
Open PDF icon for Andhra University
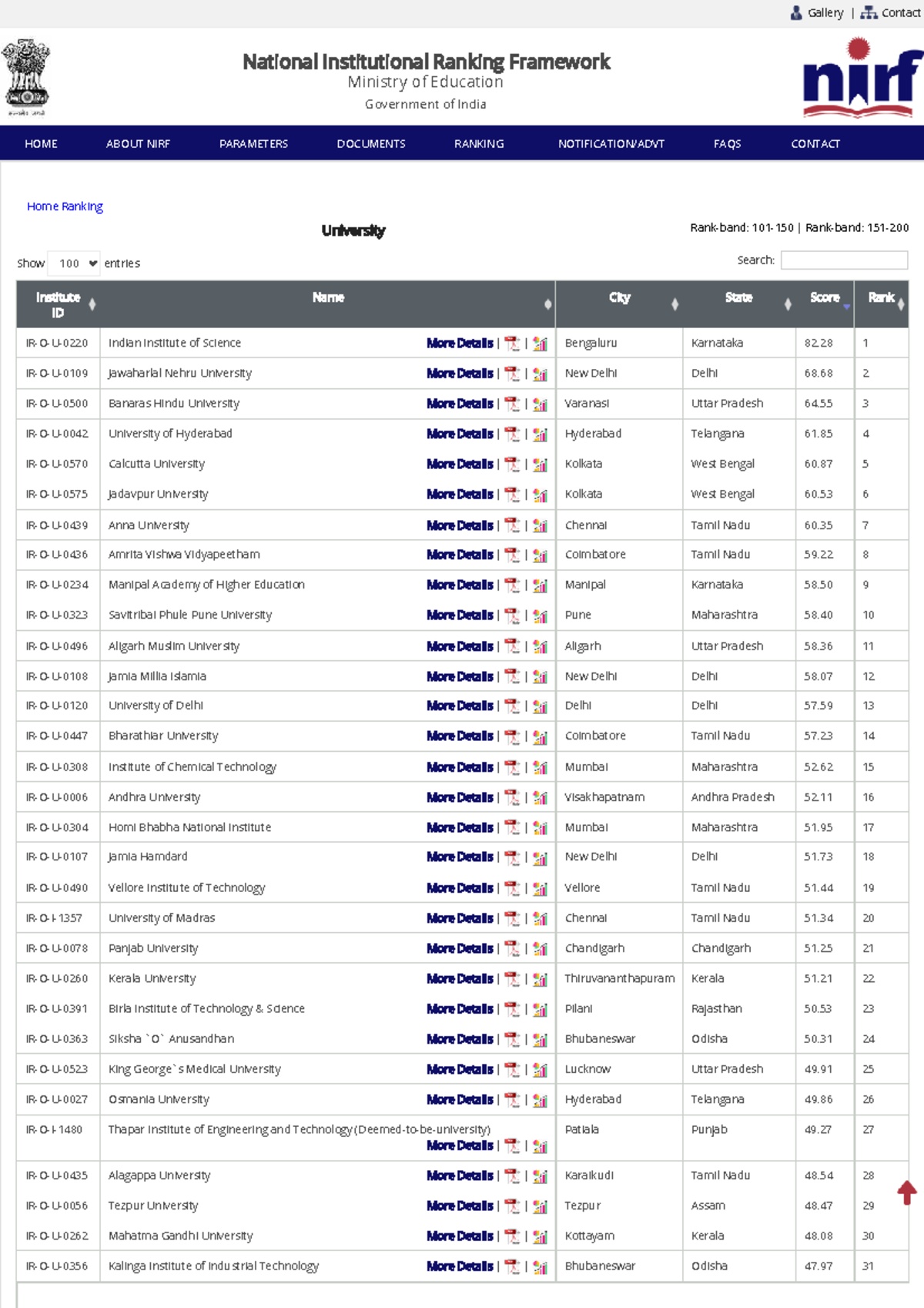(512, 797)
